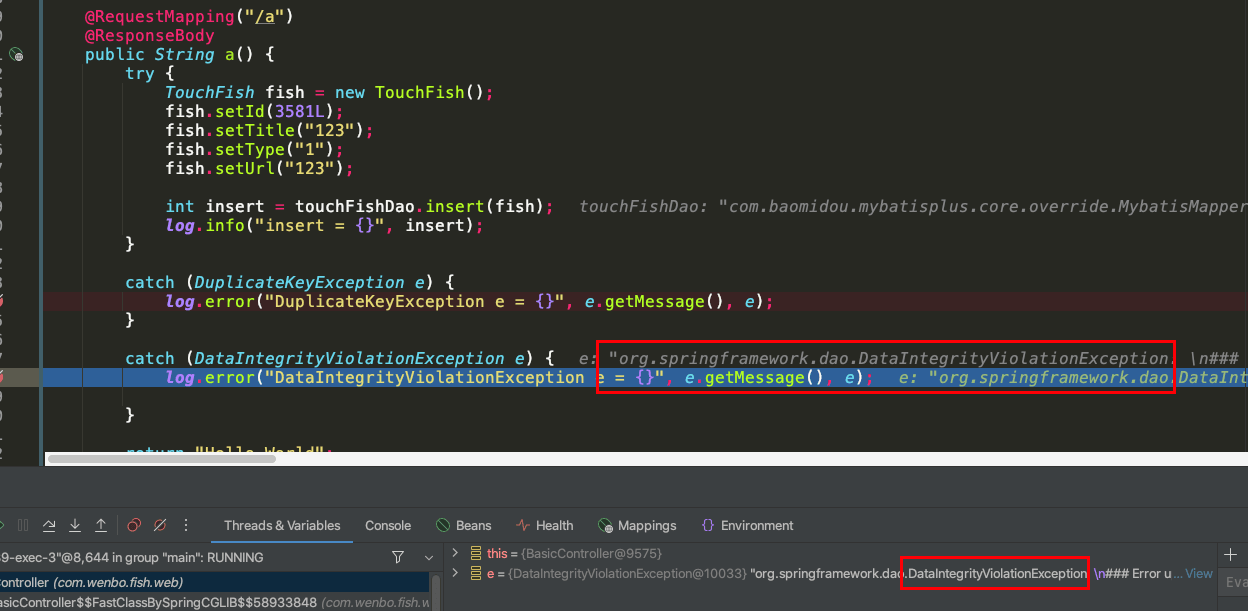This screenshot has height=611, width=1248.
Task: Click the Step Over debugger icon
Action: (48, 525)
